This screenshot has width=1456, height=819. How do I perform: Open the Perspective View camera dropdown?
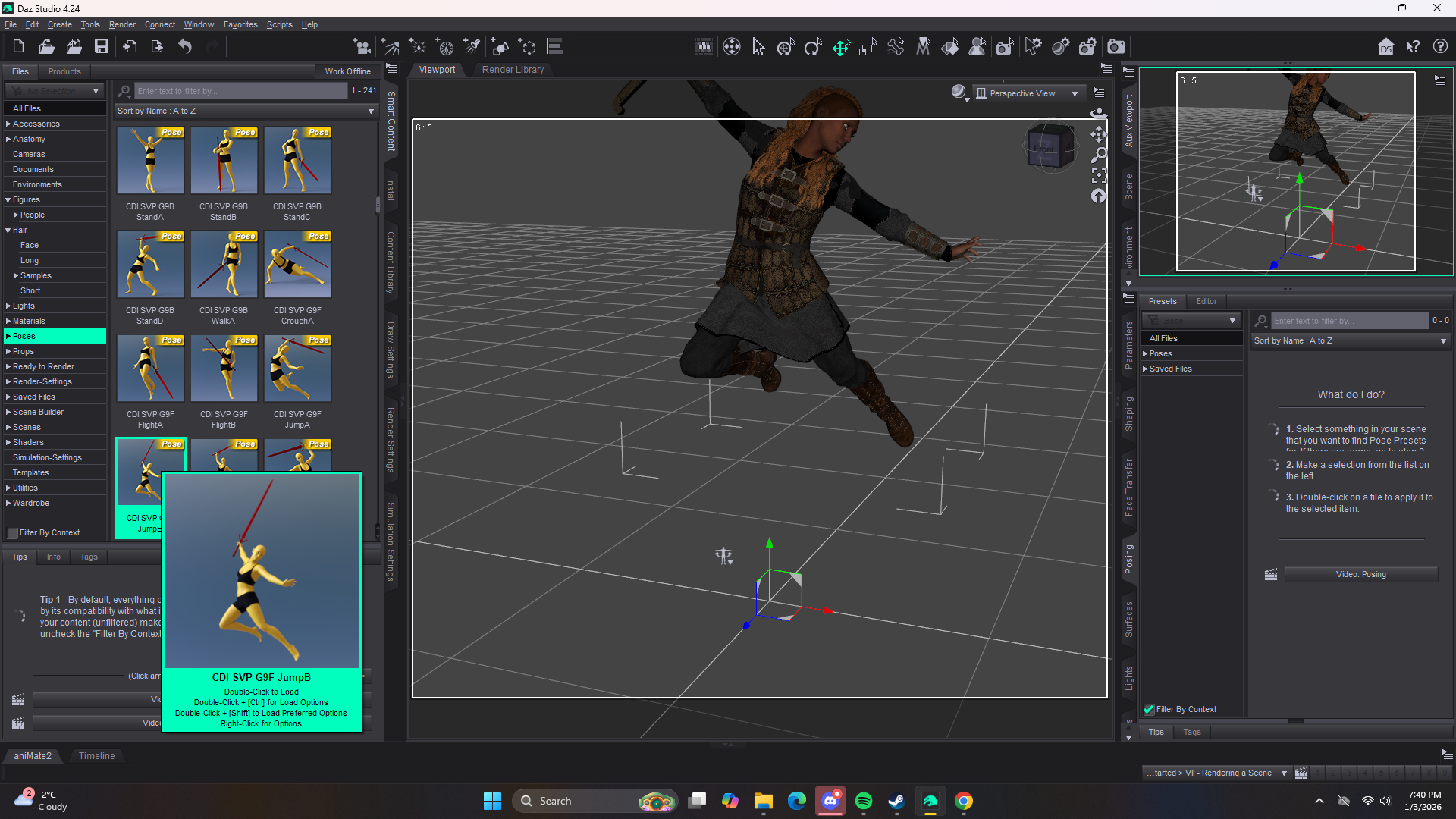[1028, 93]
